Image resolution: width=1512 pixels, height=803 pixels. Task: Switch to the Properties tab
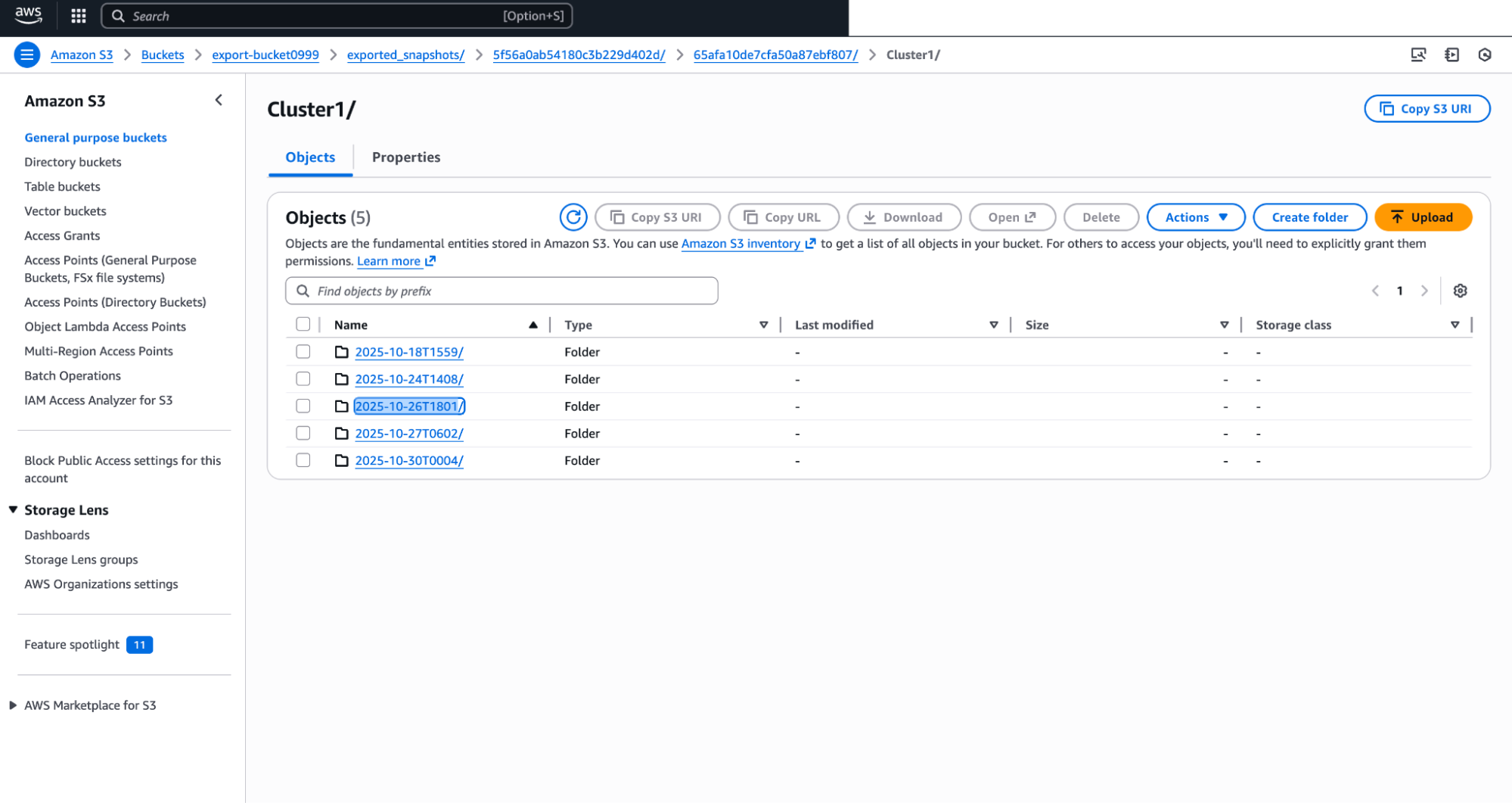coord(406,157)
